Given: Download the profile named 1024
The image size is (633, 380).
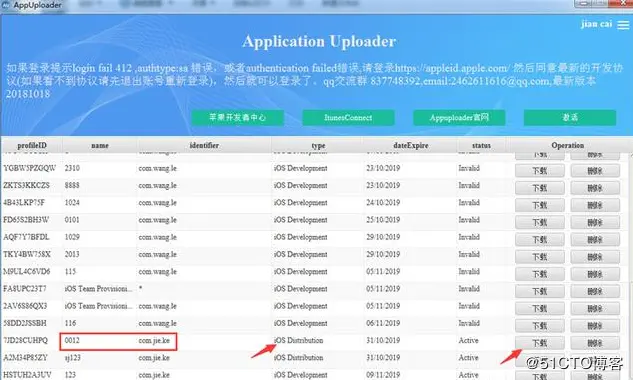Looking at the screenshot, I should coord(540,205).
